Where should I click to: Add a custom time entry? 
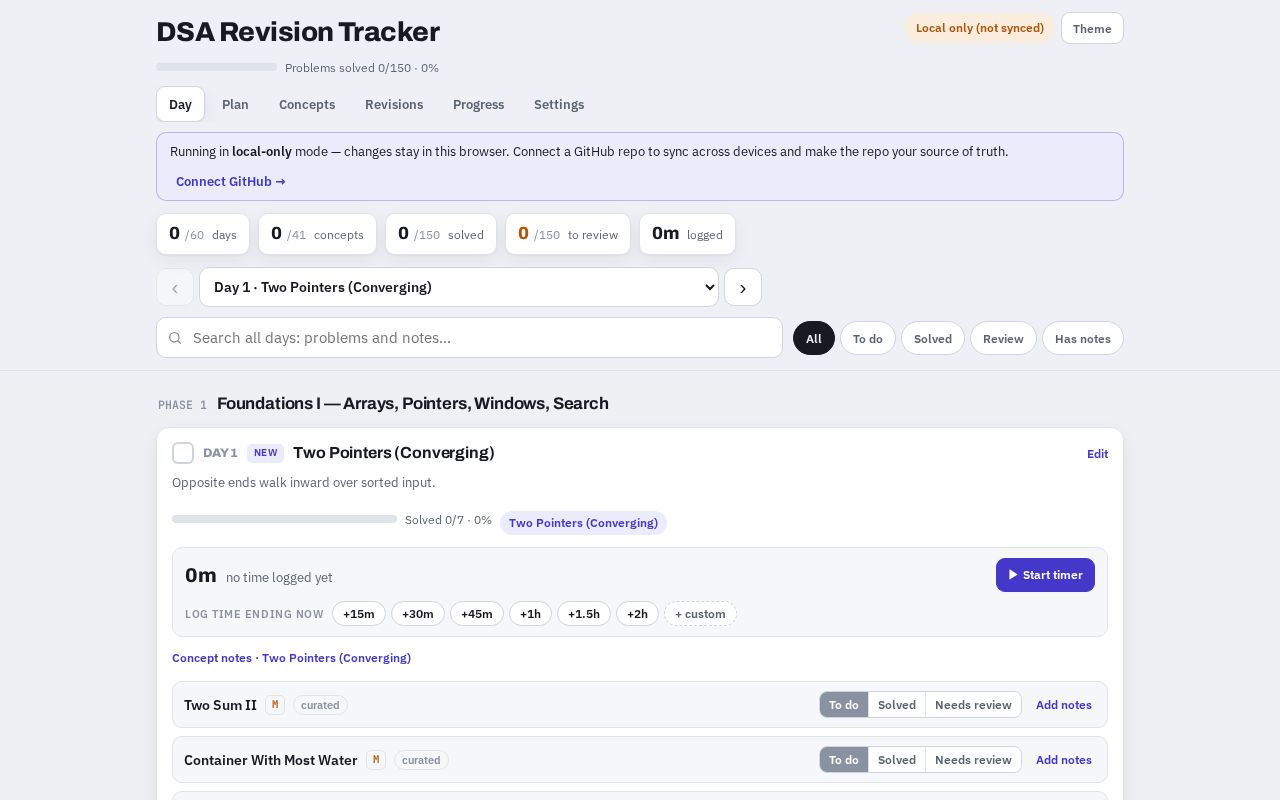coord(700,614)
